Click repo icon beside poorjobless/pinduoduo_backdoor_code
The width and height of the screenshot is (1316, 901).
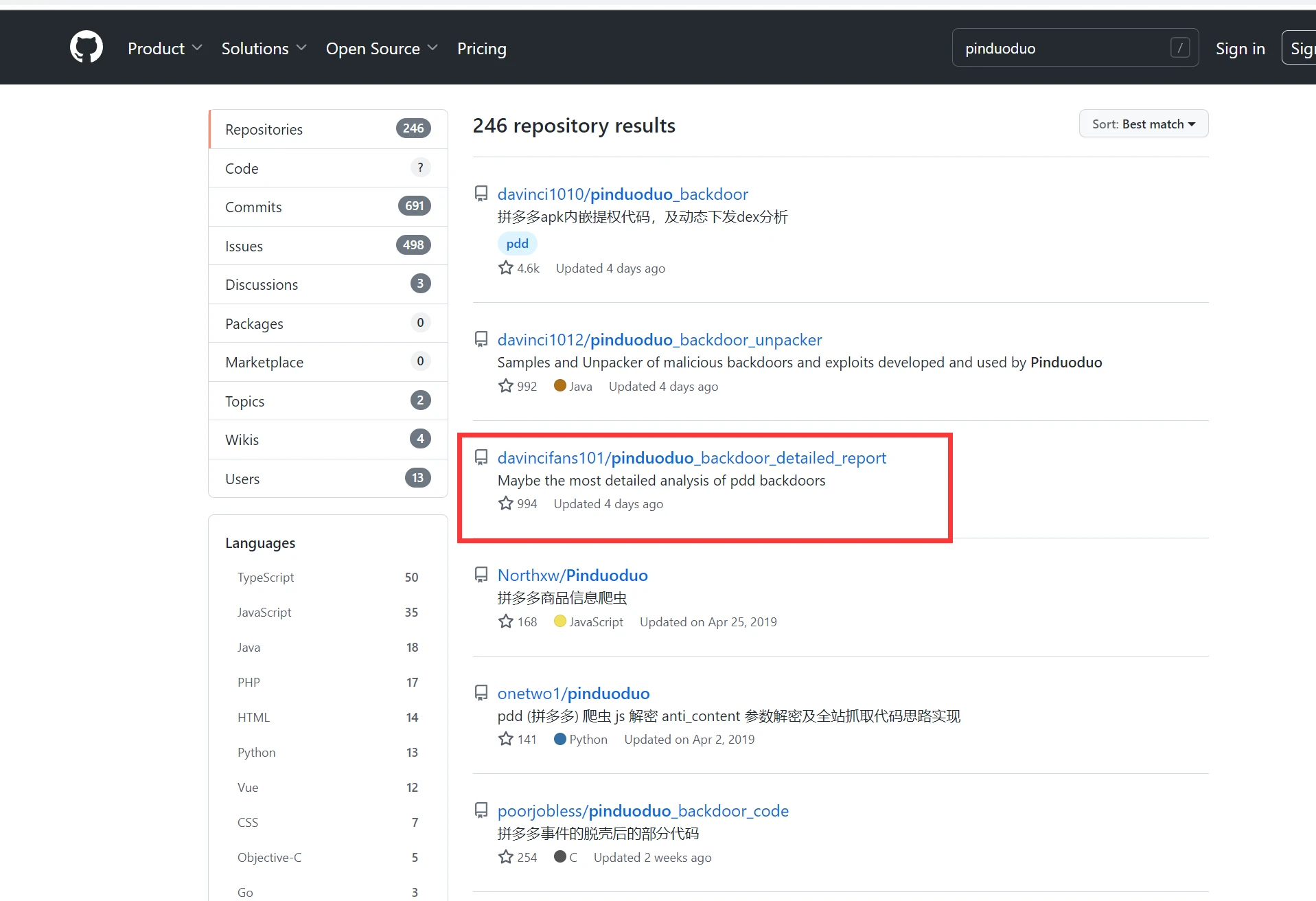tap(481, 810)
